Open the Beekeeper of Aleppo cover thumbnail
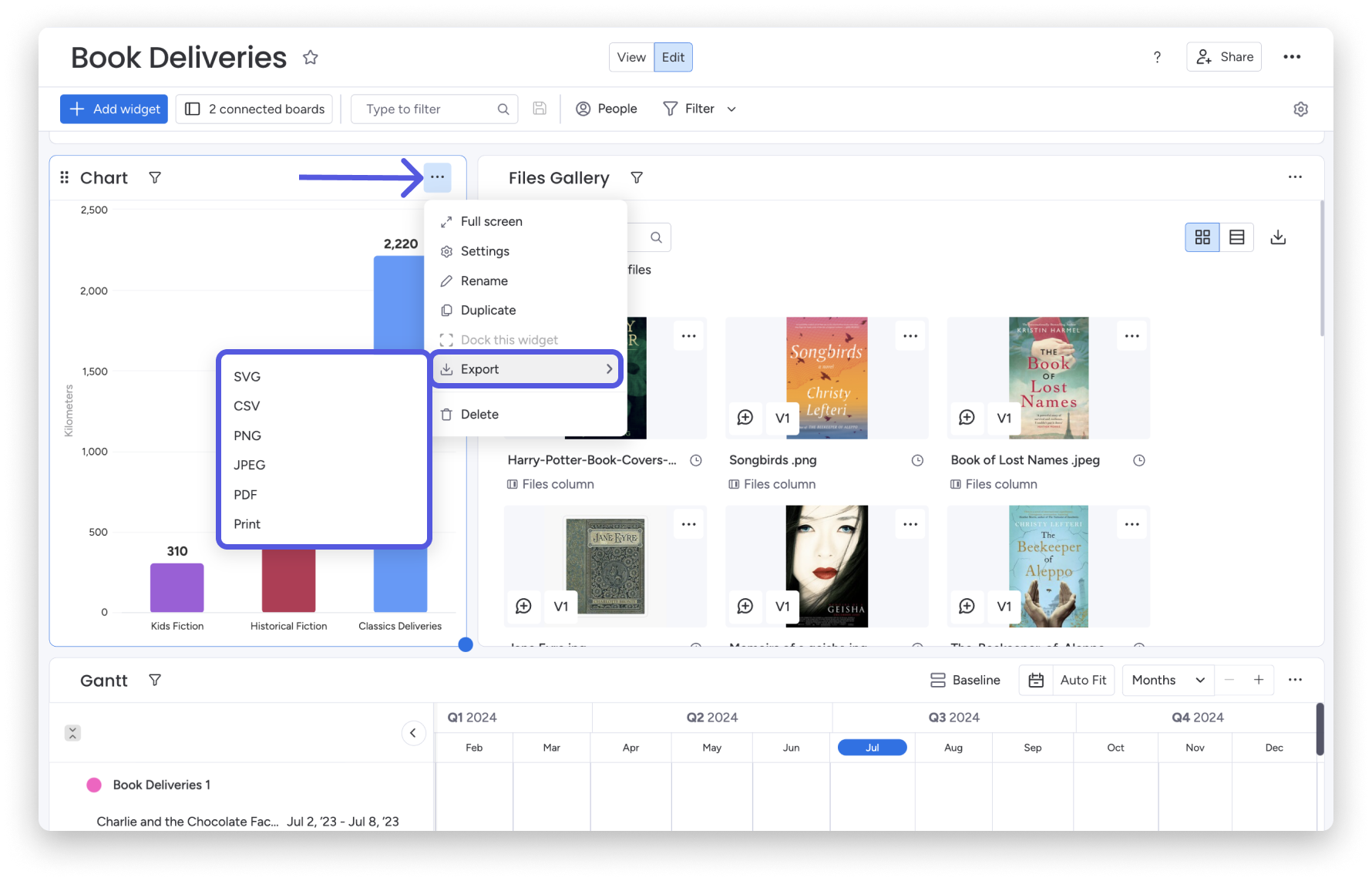The image size is (1372, 881). pos(1049,567)
